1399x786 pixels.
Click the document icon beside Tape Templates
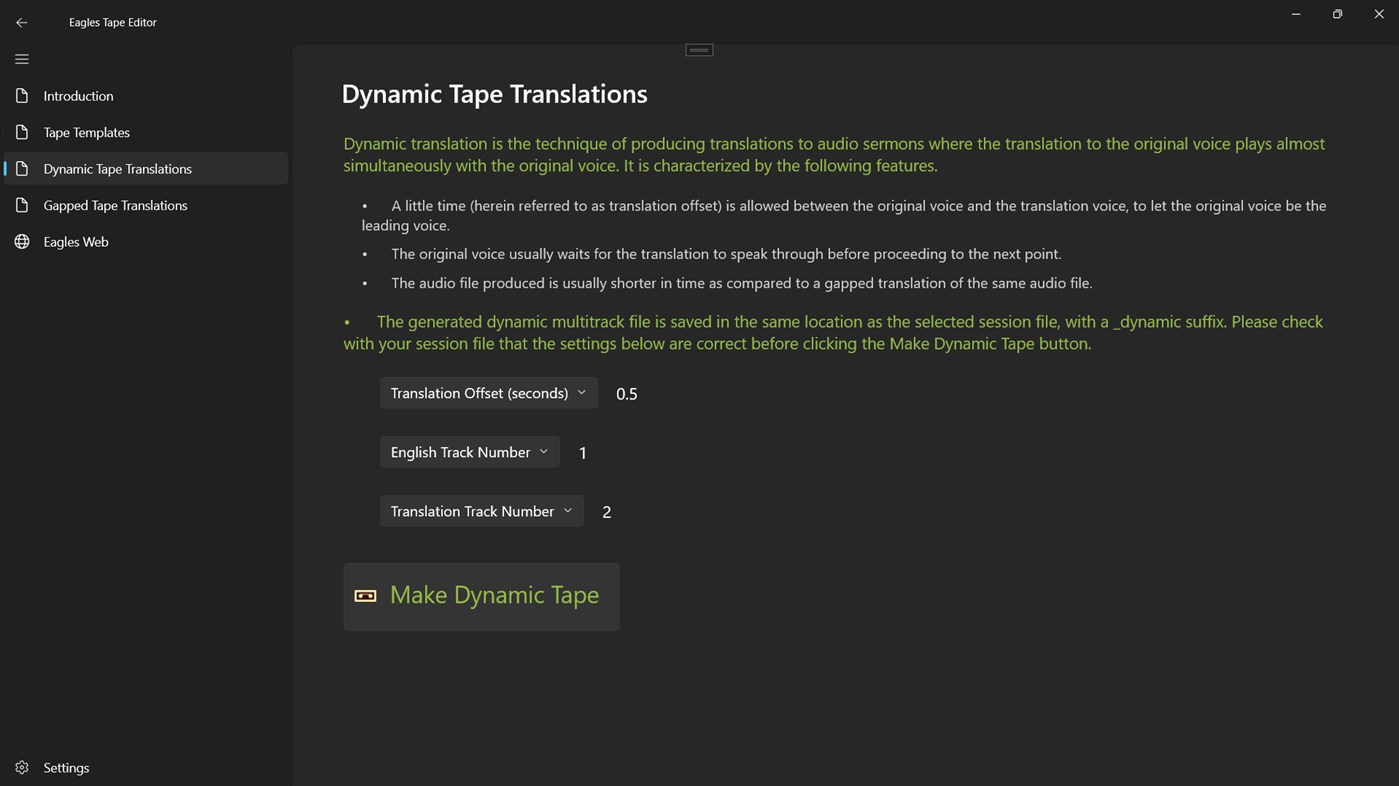21,132
